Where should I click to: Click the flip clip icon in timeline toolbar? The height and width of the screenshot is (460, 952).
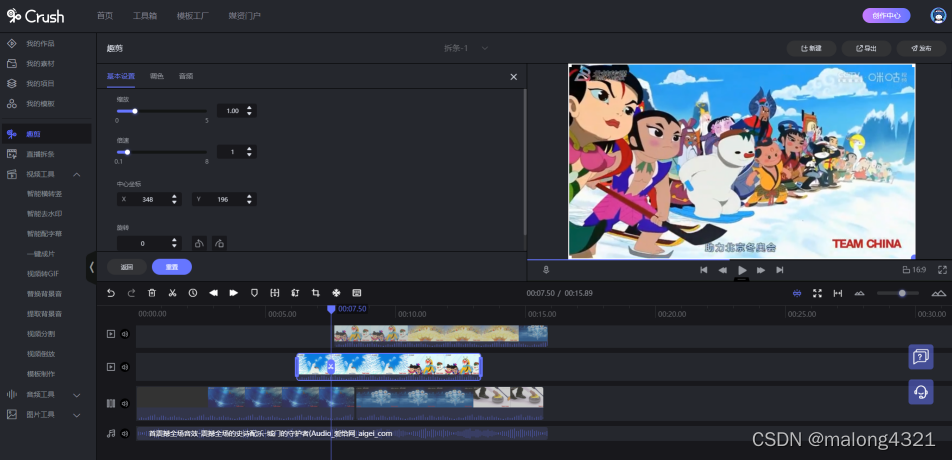295,293
